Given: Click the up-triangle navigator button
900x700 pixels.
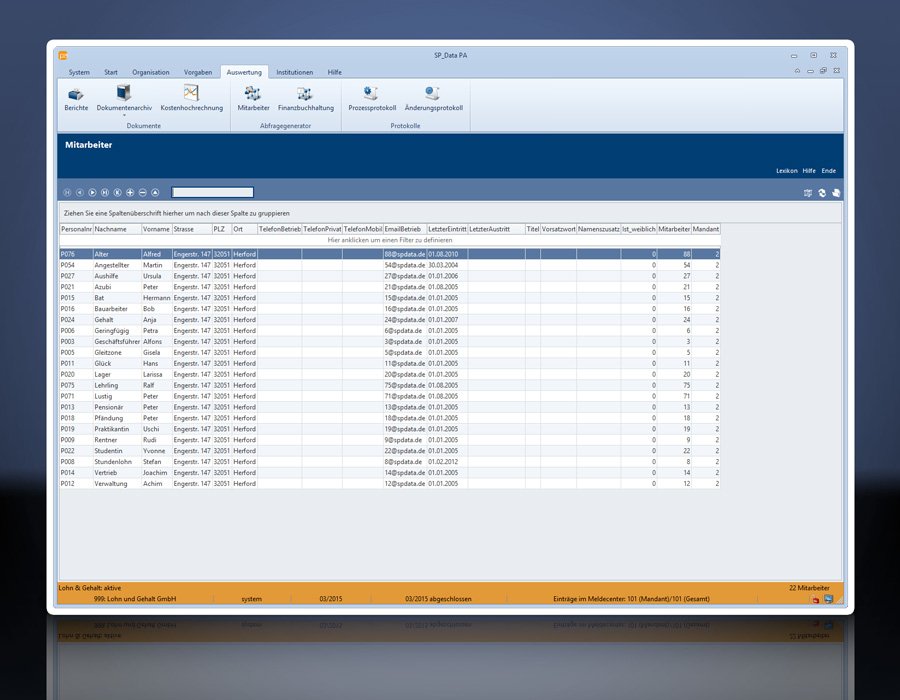Looking at the screenshot, I should pyautogui.click(x=156, y=193).
